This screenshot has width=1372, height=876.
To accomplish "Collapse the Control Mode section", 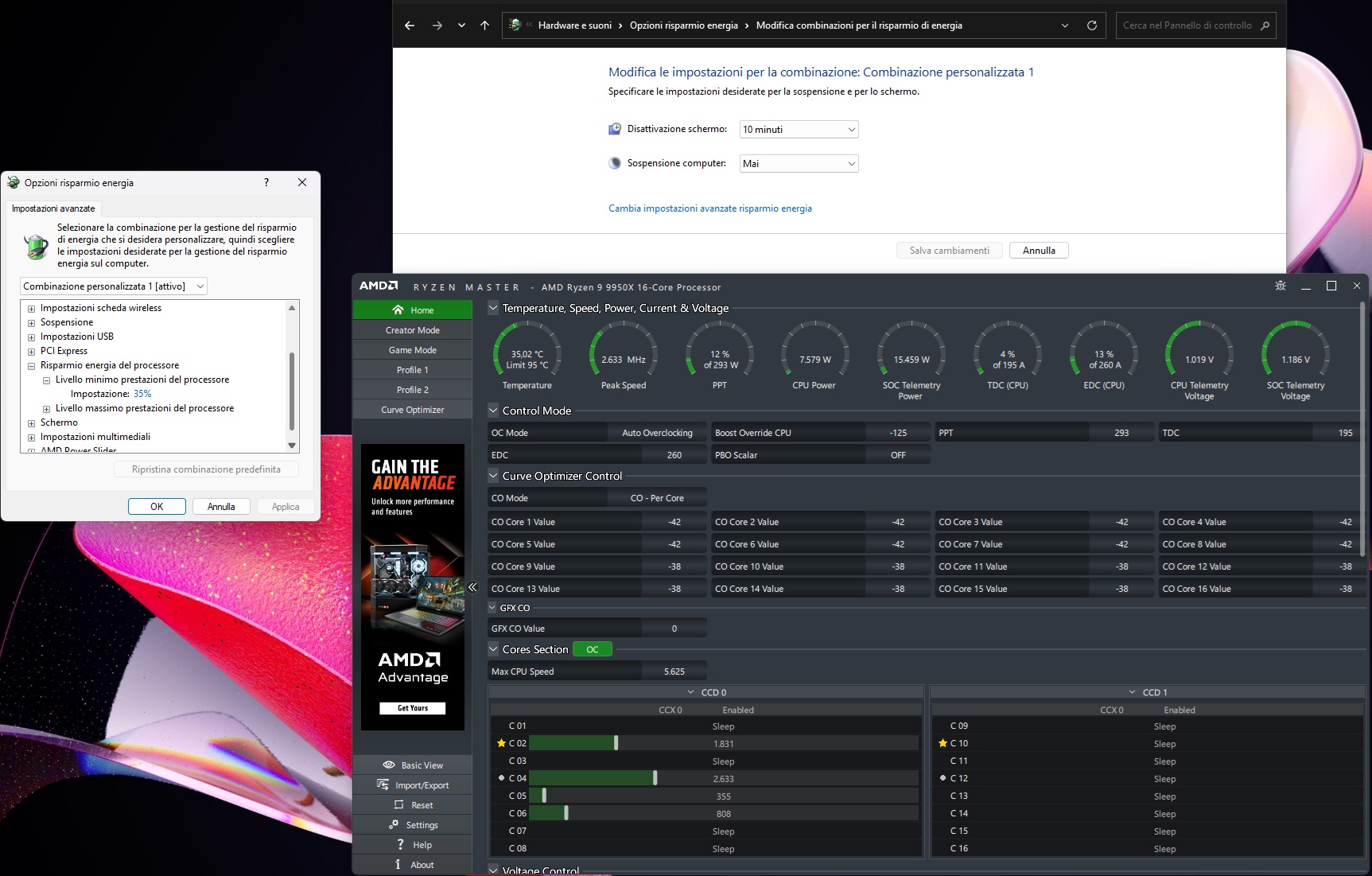I will 493,411.
